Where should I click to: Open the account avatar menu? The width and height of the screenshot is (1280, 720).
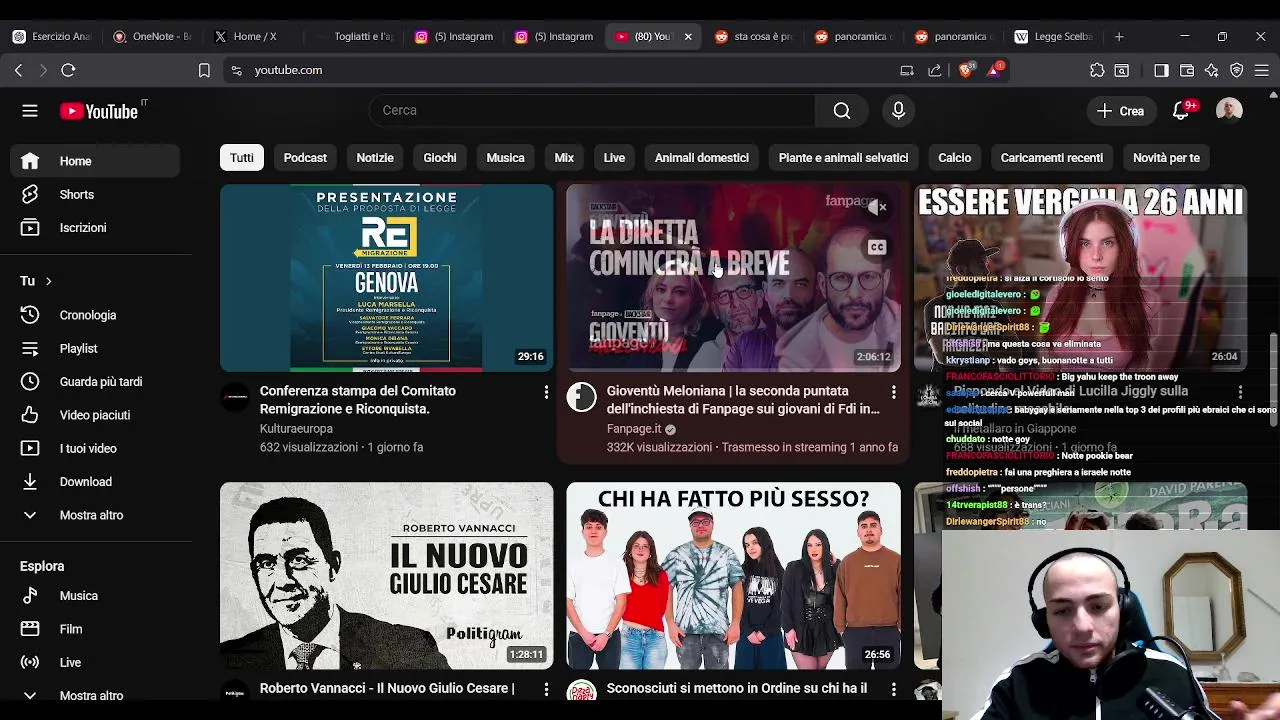click(x=1229, y=110)
